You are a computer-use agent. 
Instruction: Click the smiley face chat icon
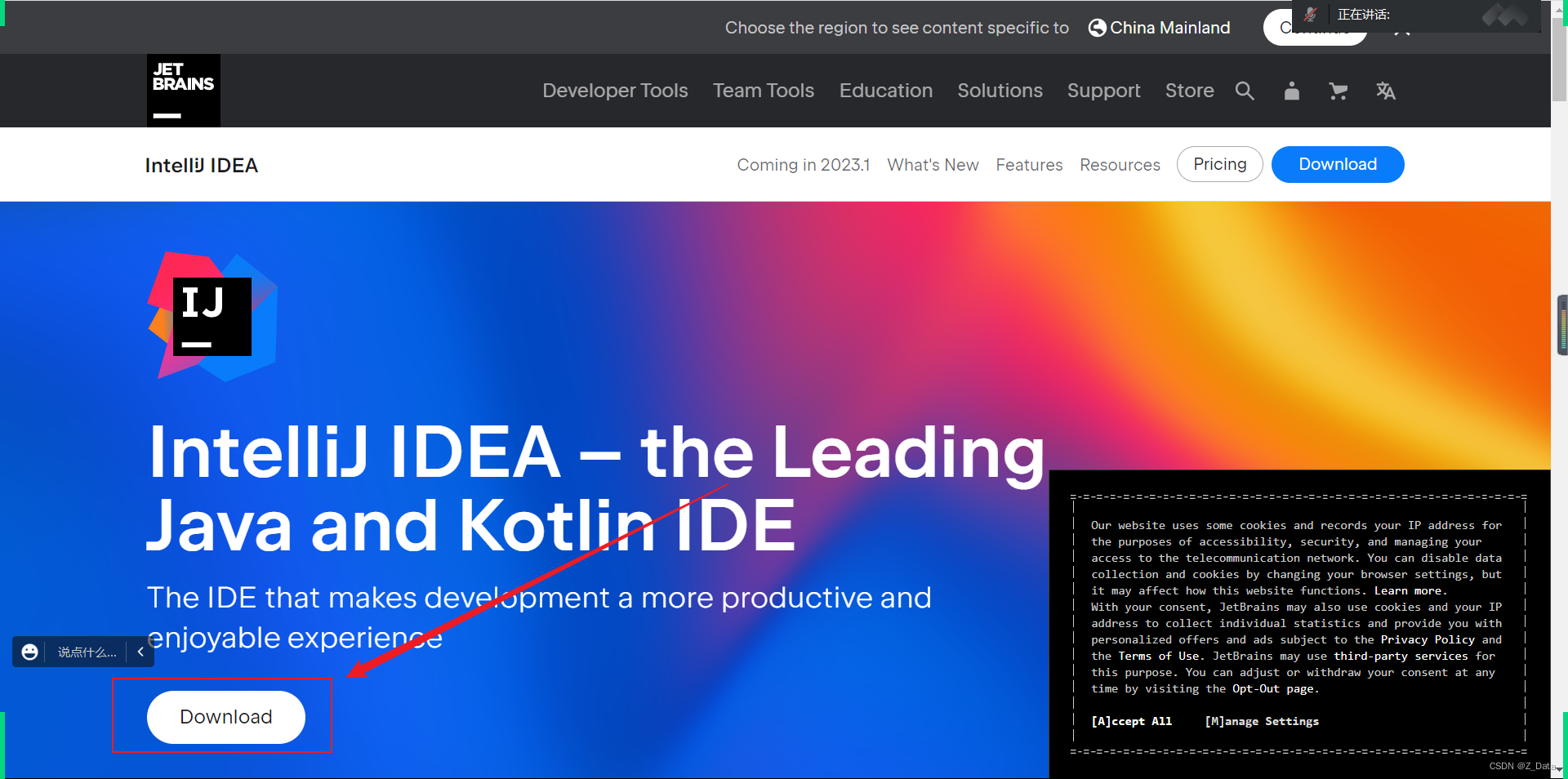30,652
